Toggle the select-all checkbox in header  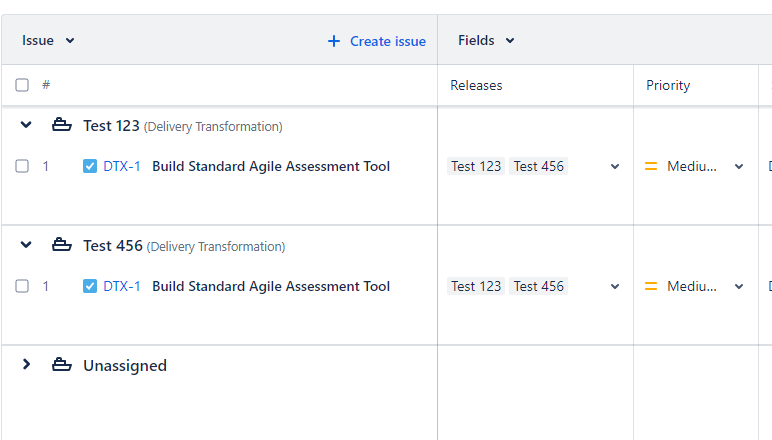(x=22, y=86)
